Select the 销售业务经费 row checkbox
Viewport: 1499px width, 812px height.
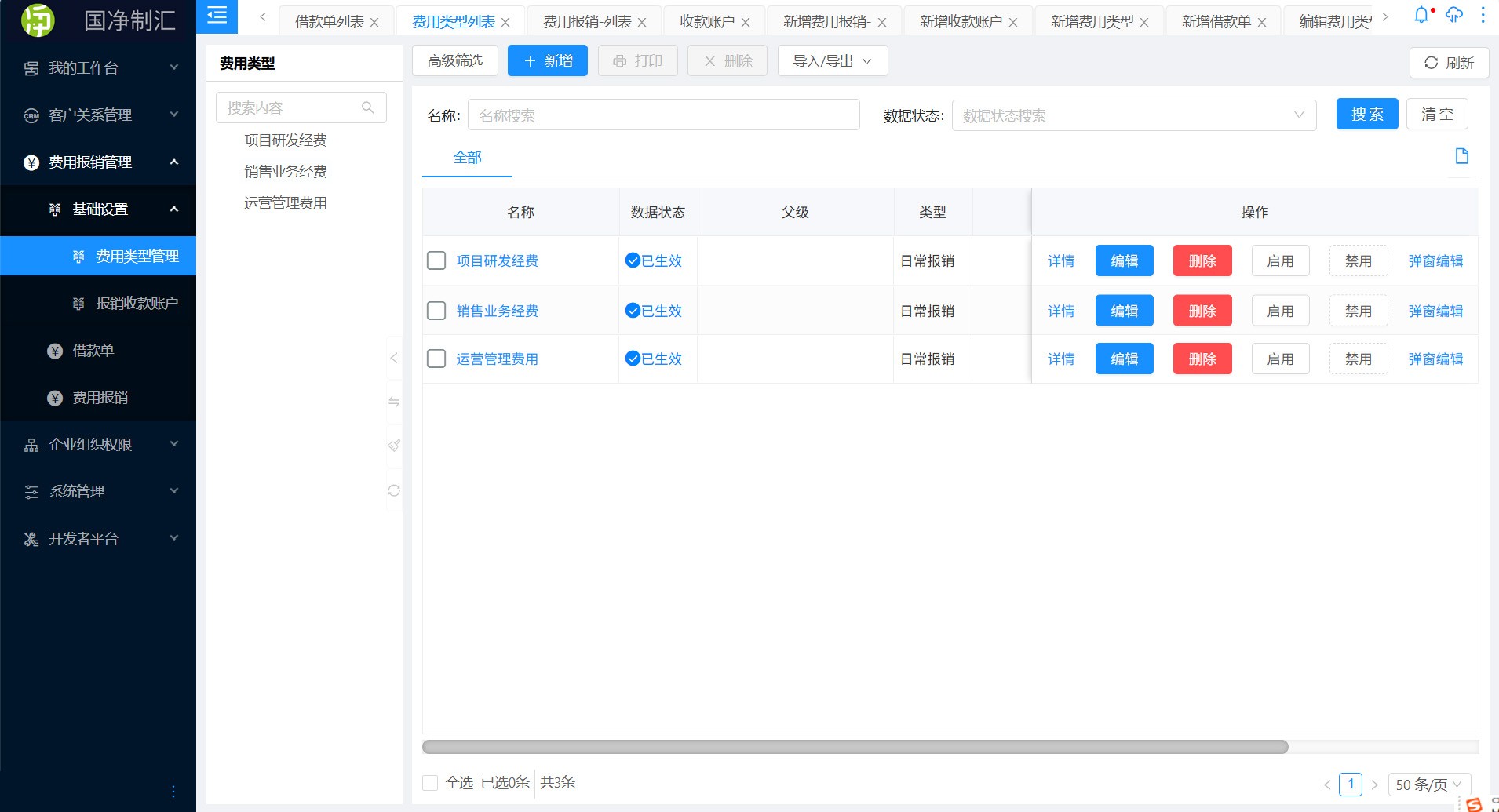tap(436, 311)
